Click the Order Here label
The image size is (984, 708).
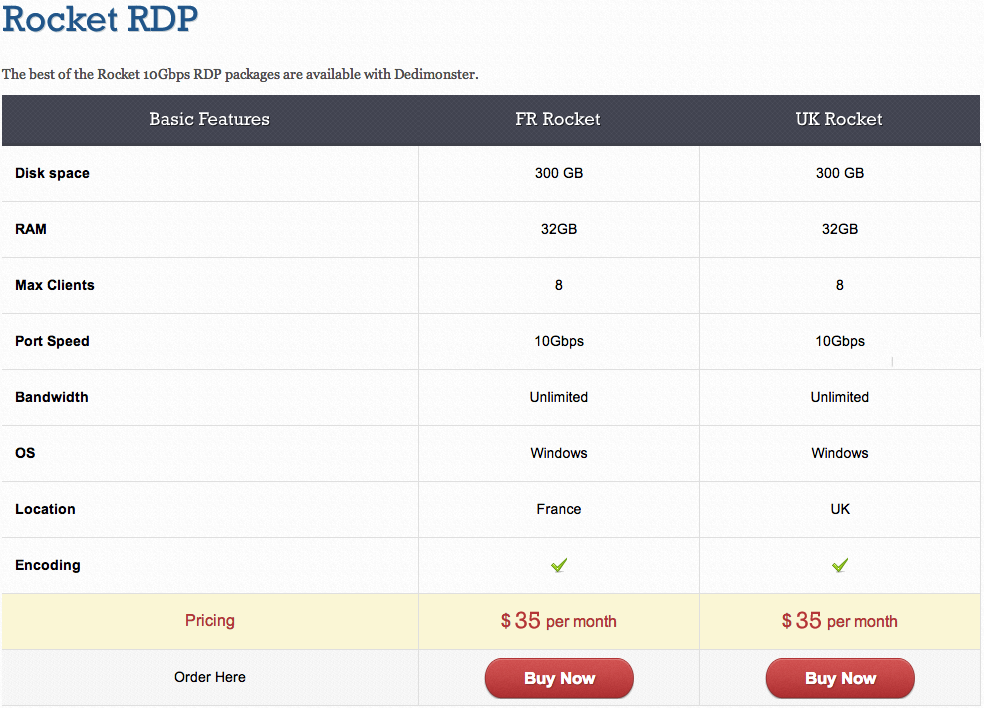[210, 677]
